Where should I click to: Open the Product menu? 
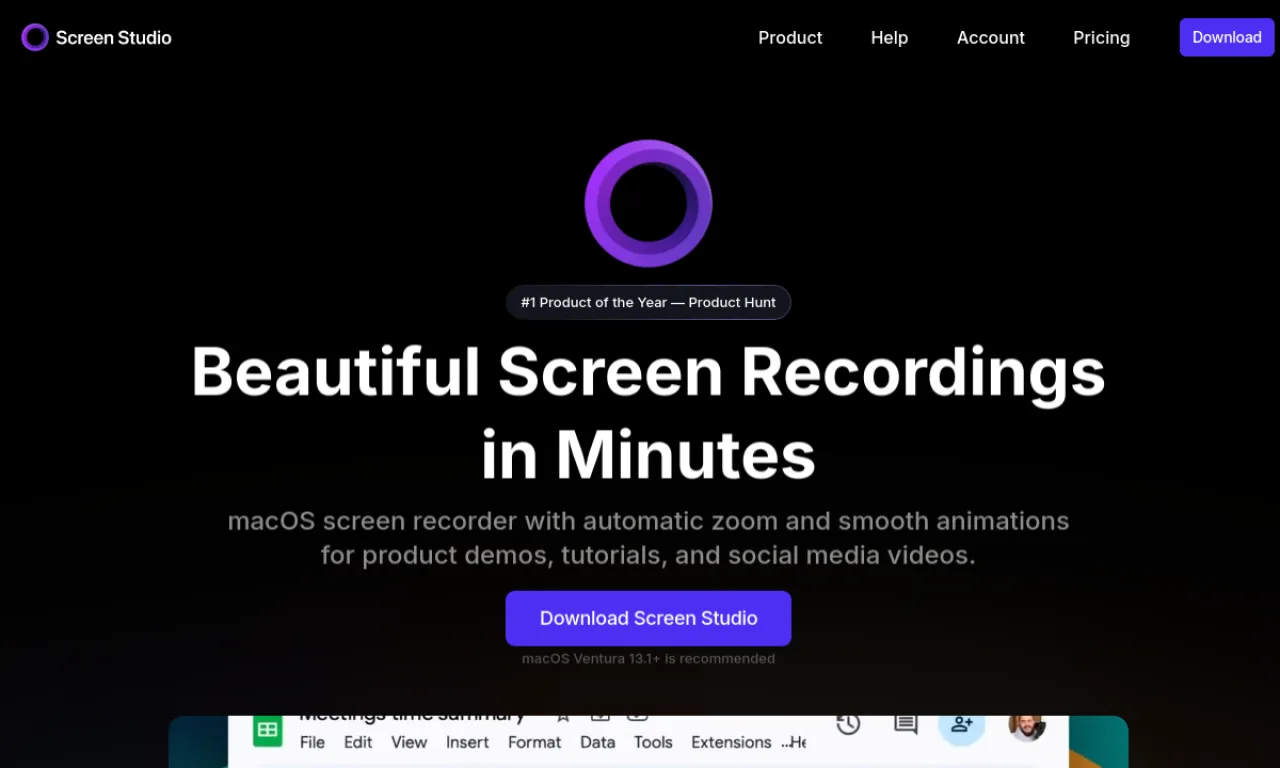click(790, 37)
